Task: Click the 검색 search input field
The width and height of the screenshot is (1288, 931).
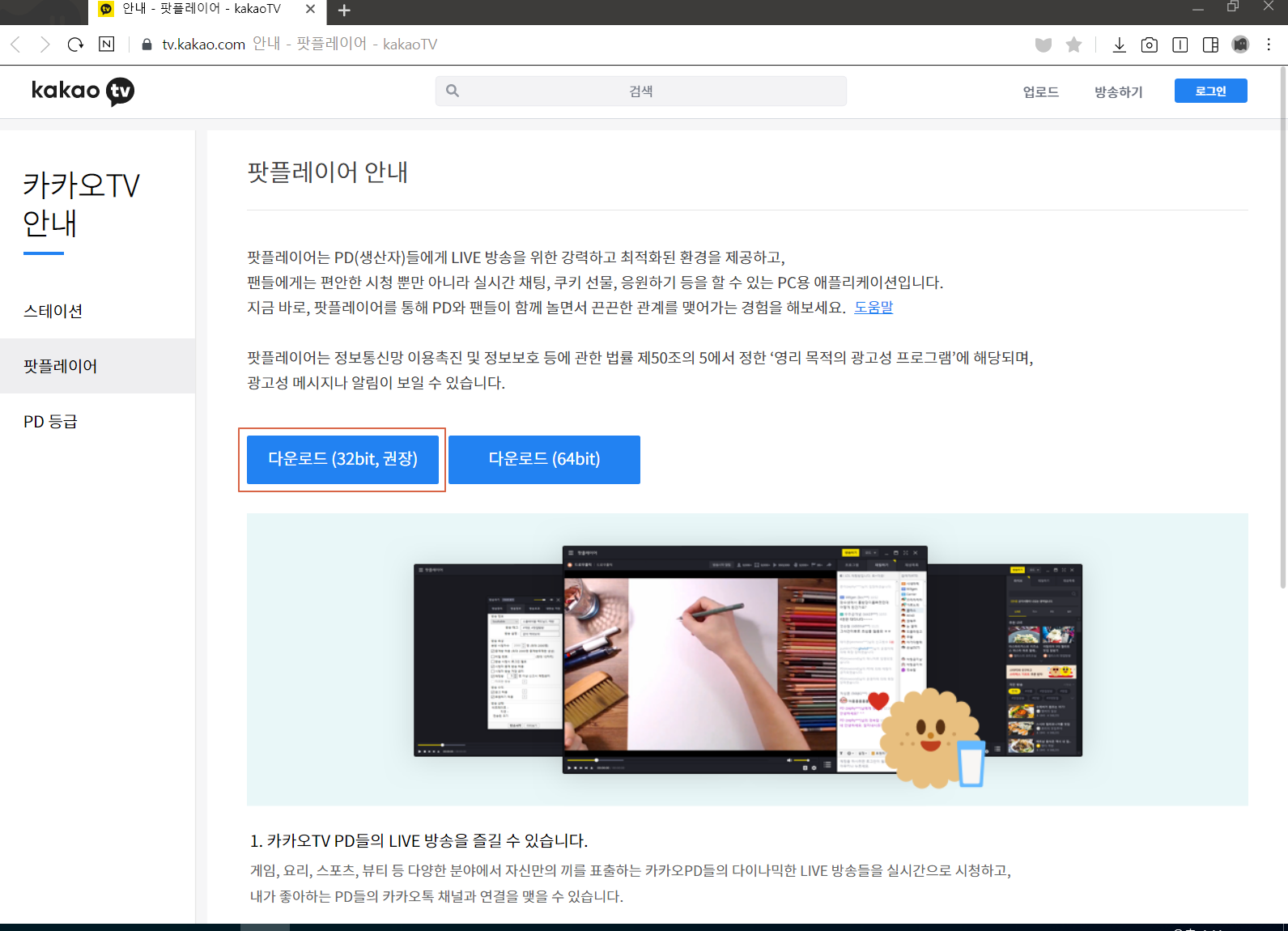Action: tap(641, 91)
